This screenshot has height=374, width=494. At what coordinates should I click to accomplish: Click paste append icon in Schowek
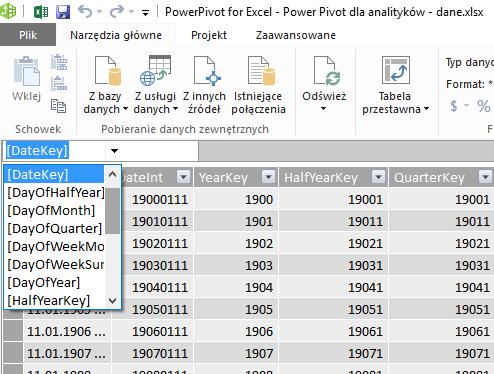(59, 62)
